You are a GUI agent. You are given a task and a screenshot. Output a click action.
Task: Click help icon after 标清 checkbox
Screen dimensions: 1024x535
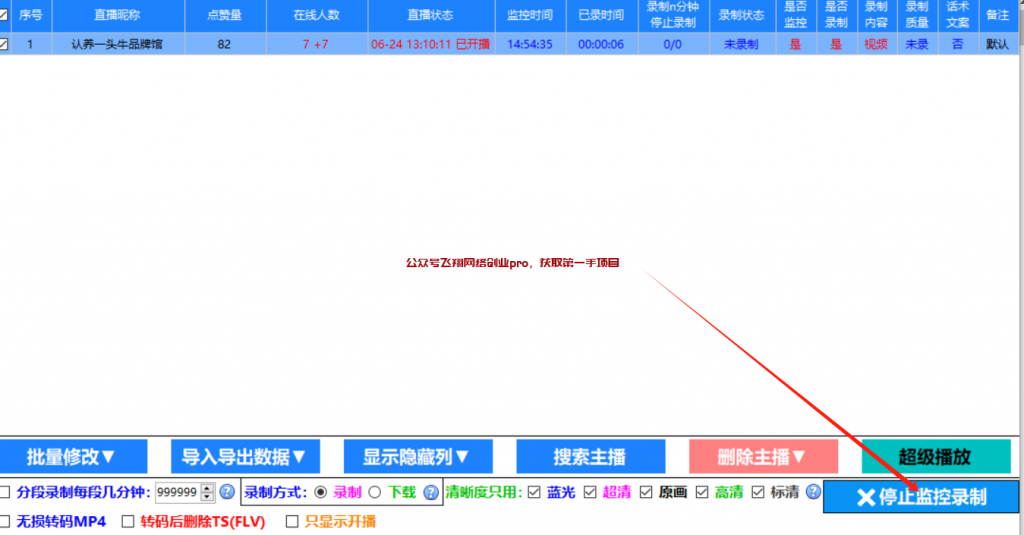click(x=813, y=492)
